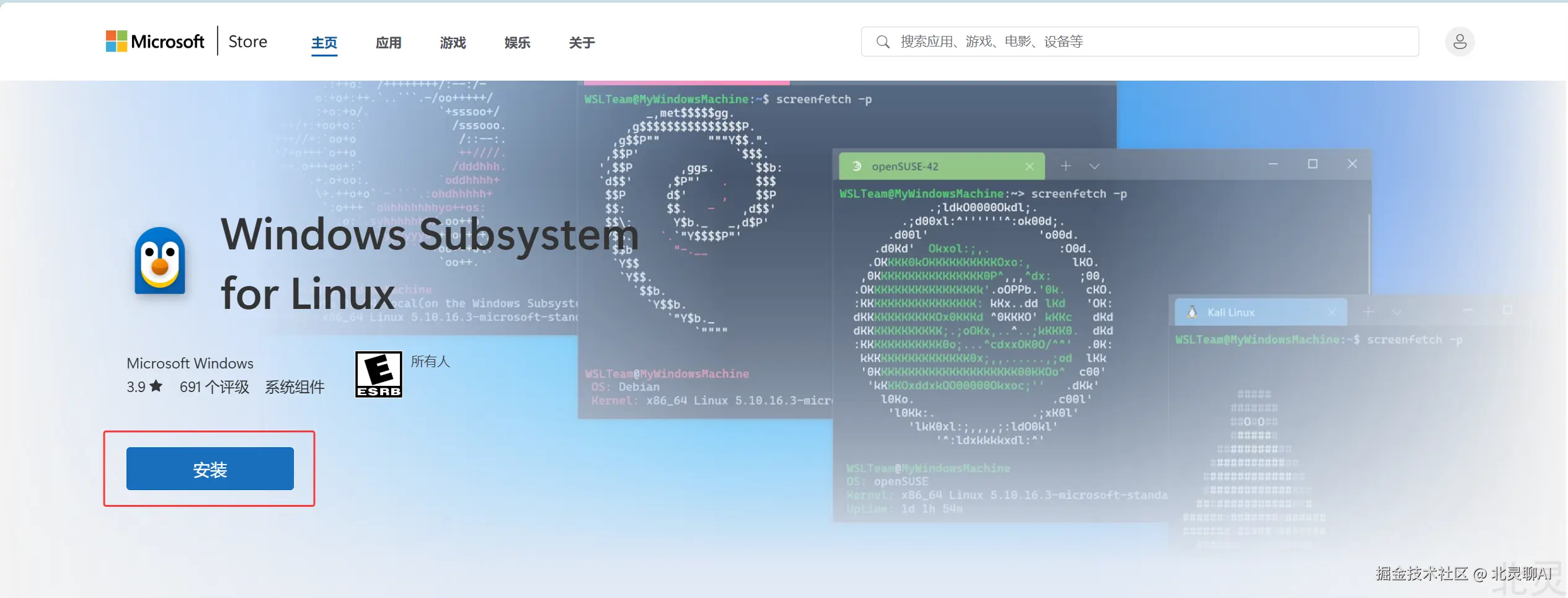Open the 应用 navigation tab
Image resolution: width=1568 pixels, height=598 pixels.
pyautogui.click(x=389, y=42)
